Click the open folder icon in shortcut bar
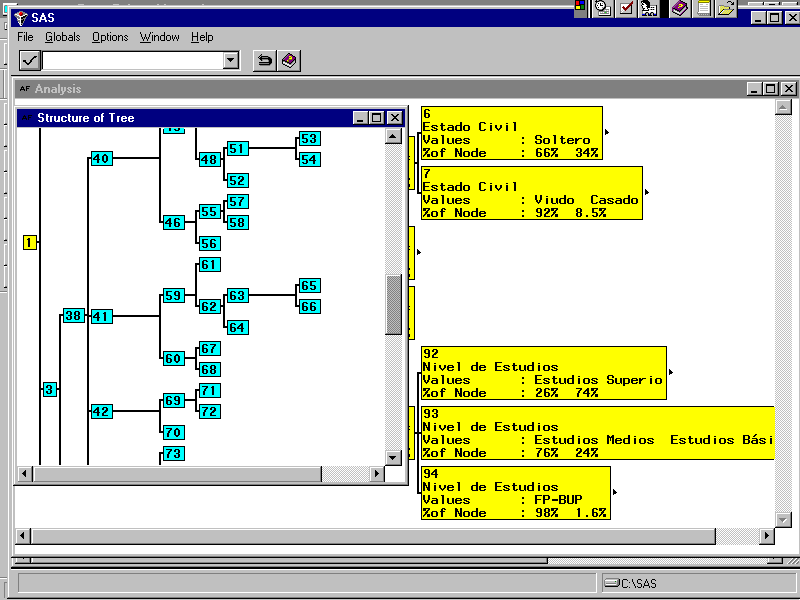This screenshot has width=800, height=600. pos(727,8)
